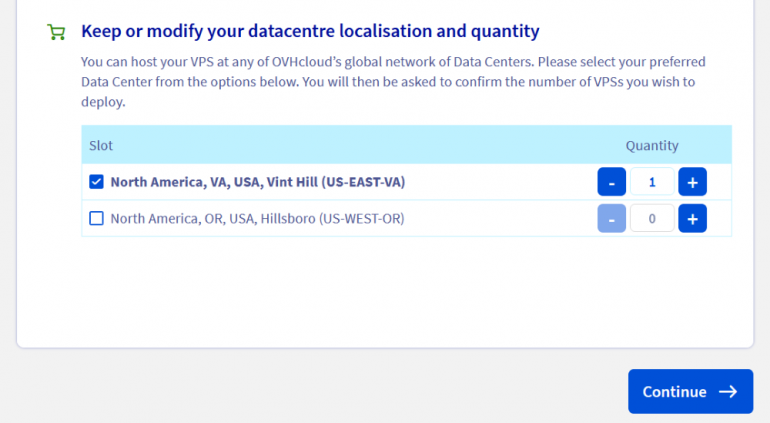Click the arrow icon on Continue

coord(728,392)
